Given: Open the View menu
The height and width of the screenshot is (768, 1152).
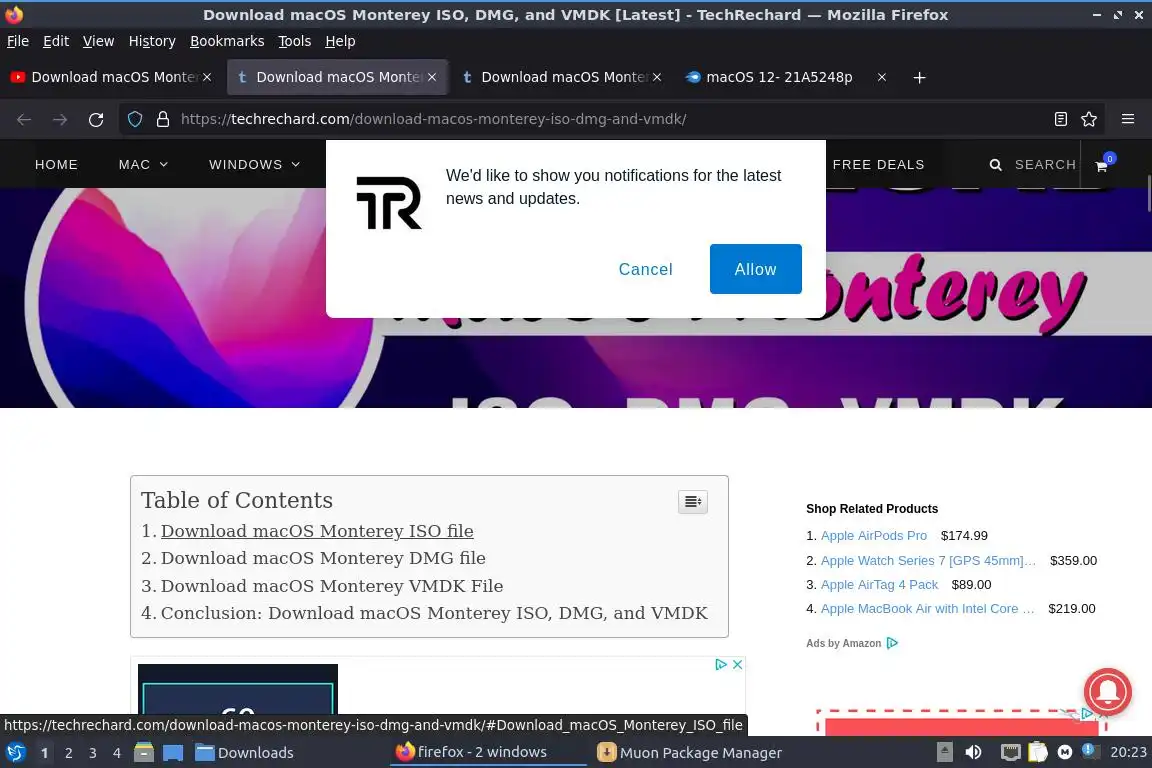Looking at the screenshot, I should (98, 41).
